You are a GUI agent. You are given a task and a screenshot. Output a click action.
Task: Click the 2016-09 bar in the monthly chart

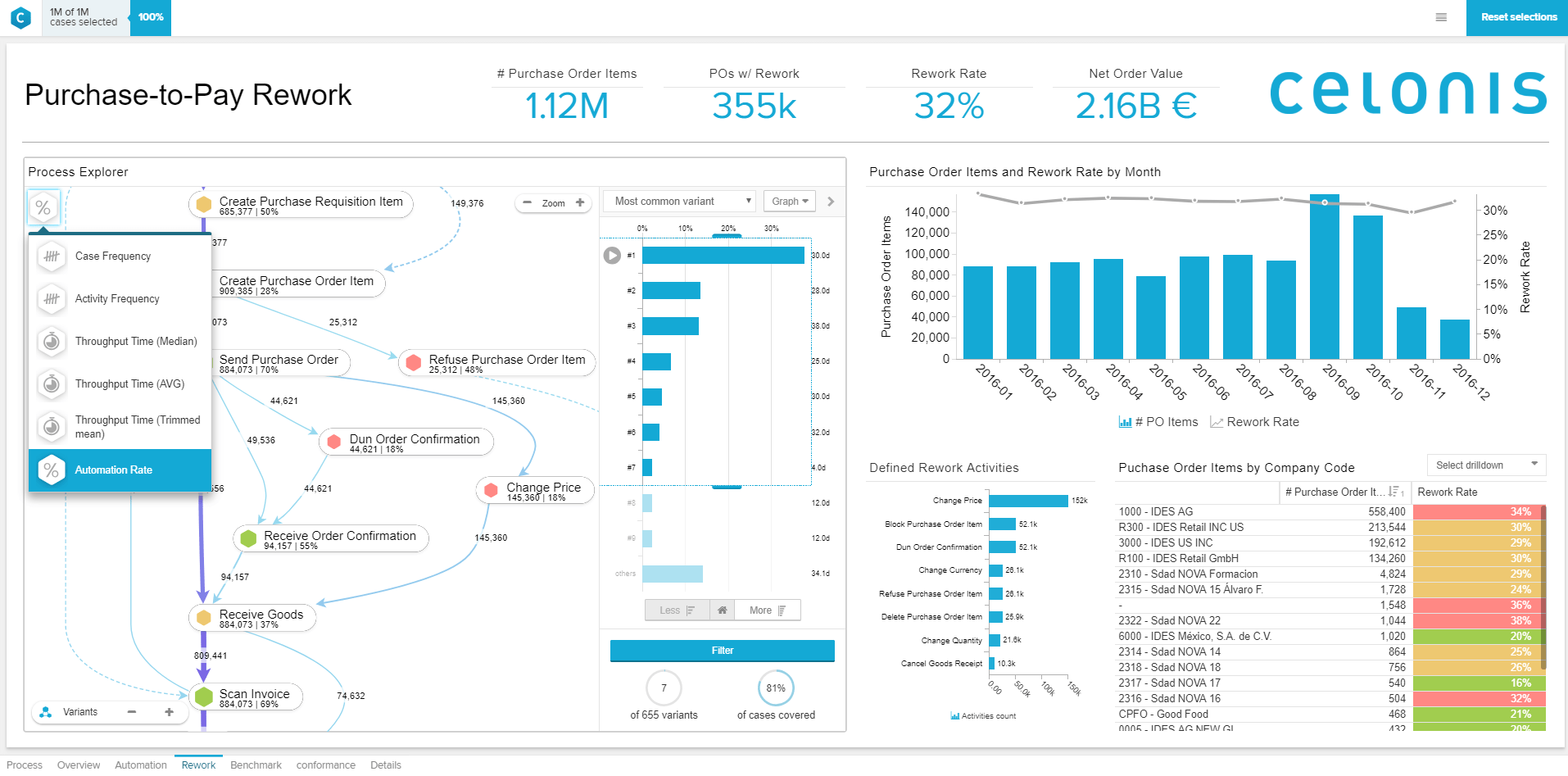pyautogui.click(x=1325, y=277)
